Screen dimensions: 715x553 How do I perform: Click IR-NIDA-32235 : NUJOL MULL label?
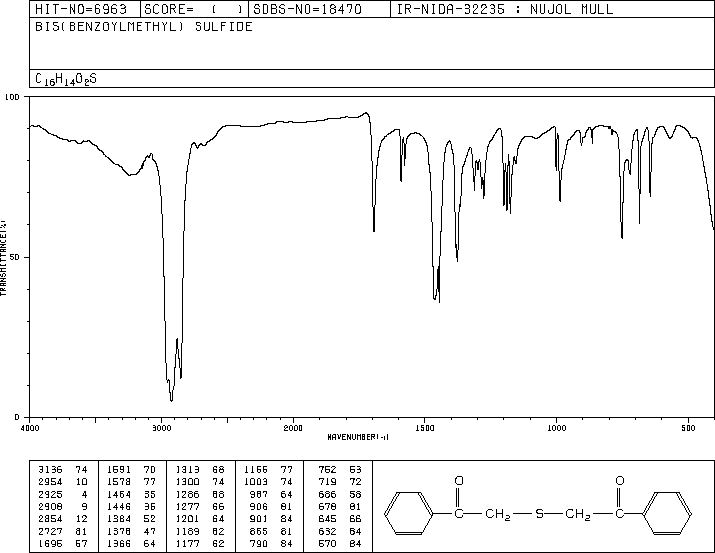point(505,9)
